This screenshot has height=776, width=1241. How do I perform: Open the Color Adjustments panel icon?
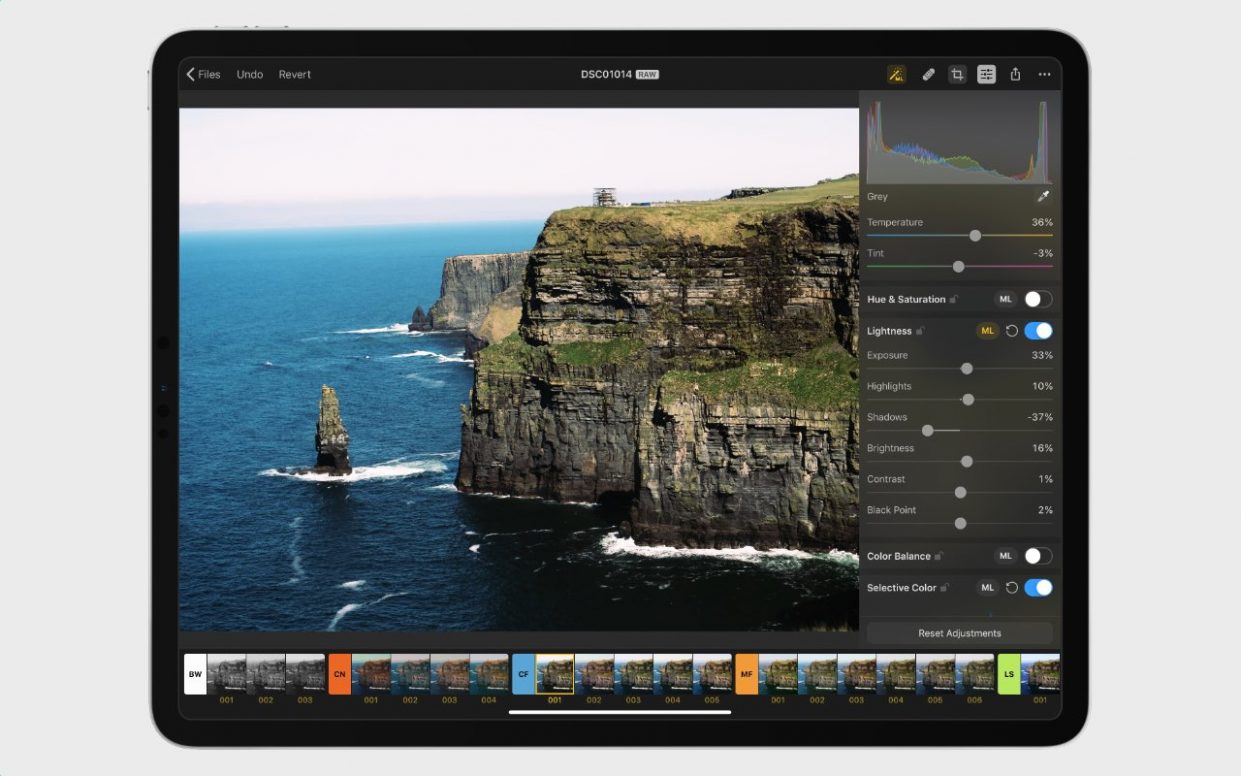(x=986, y=74)
